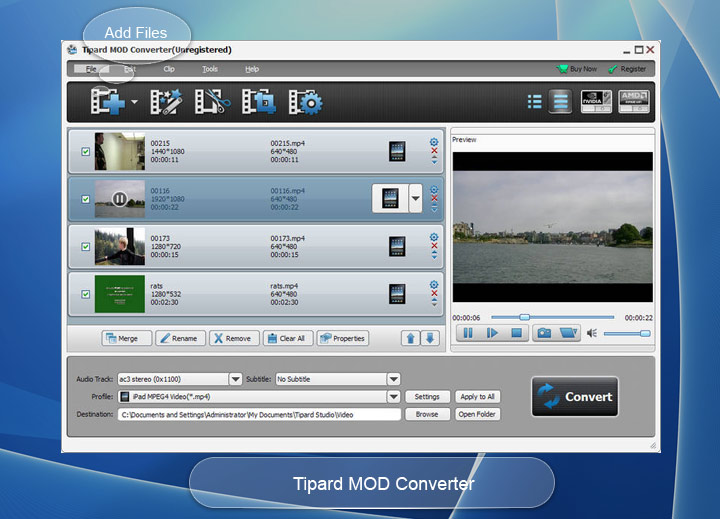
Task: Select the 00215 video thumbnail
Action: click(x=119, y=152)
